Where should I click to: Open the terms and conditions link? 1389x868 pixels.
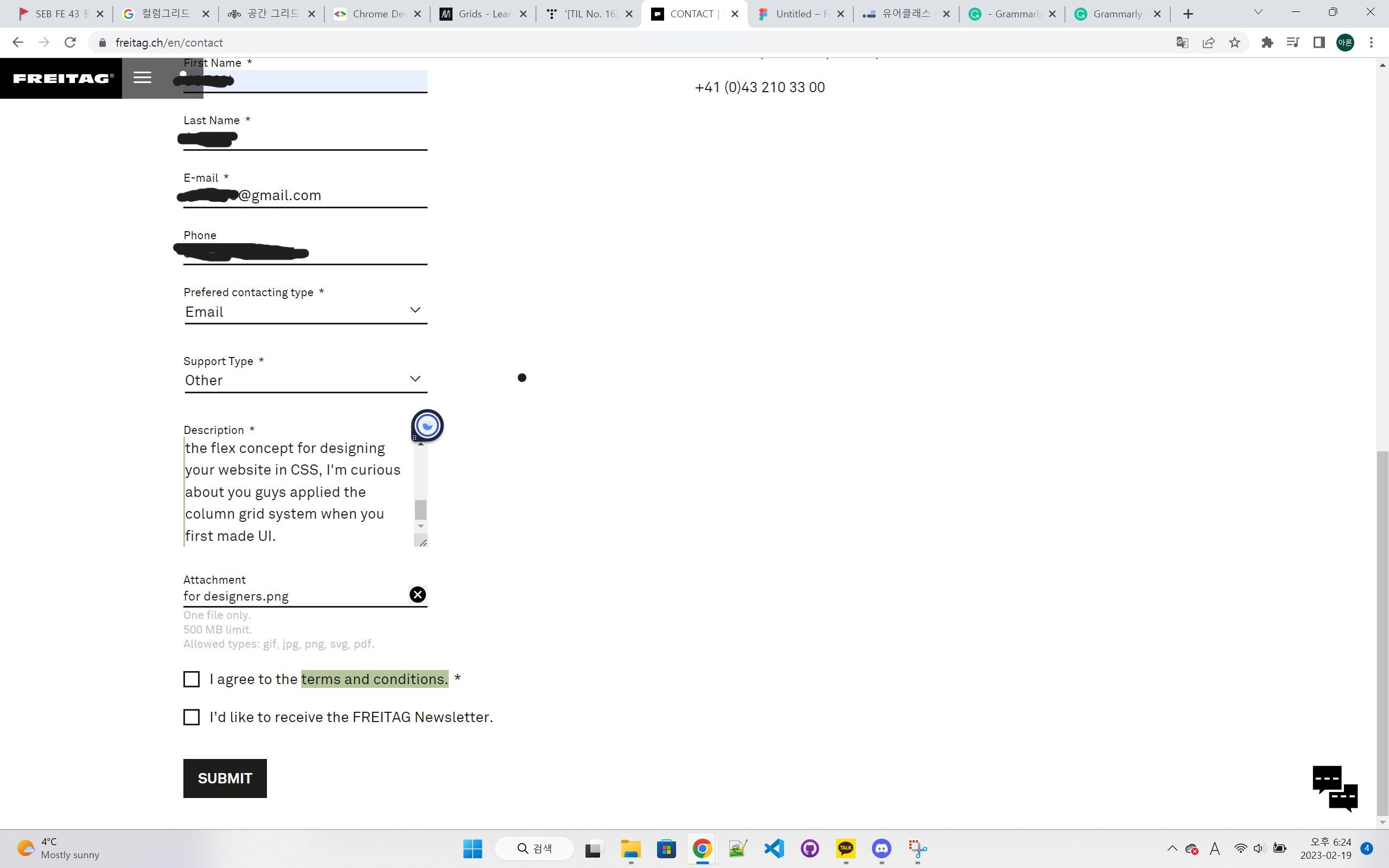[x=374, y=679]
